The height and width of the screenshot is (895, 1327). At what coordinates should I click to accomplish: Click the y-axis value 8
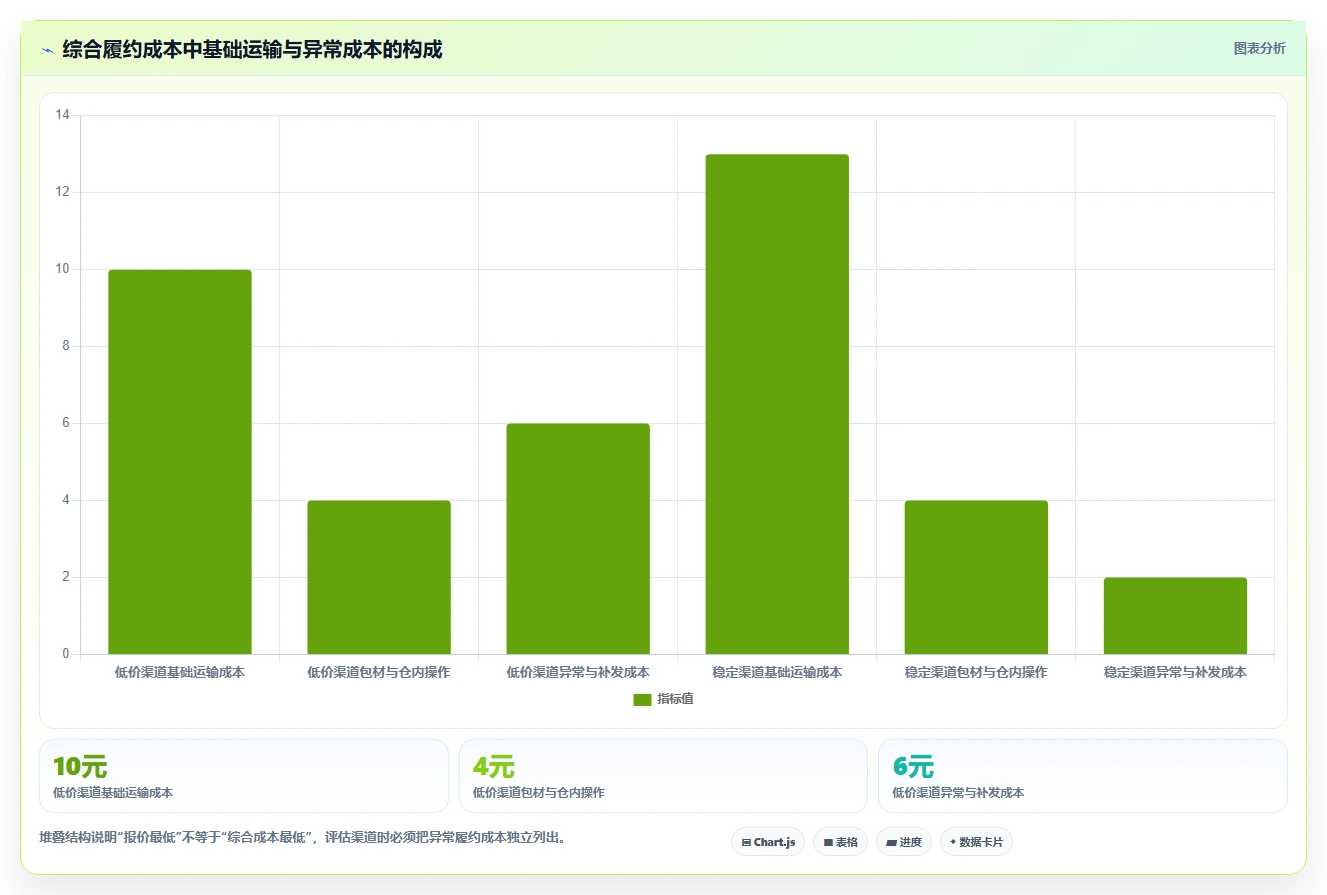(66, 346)
